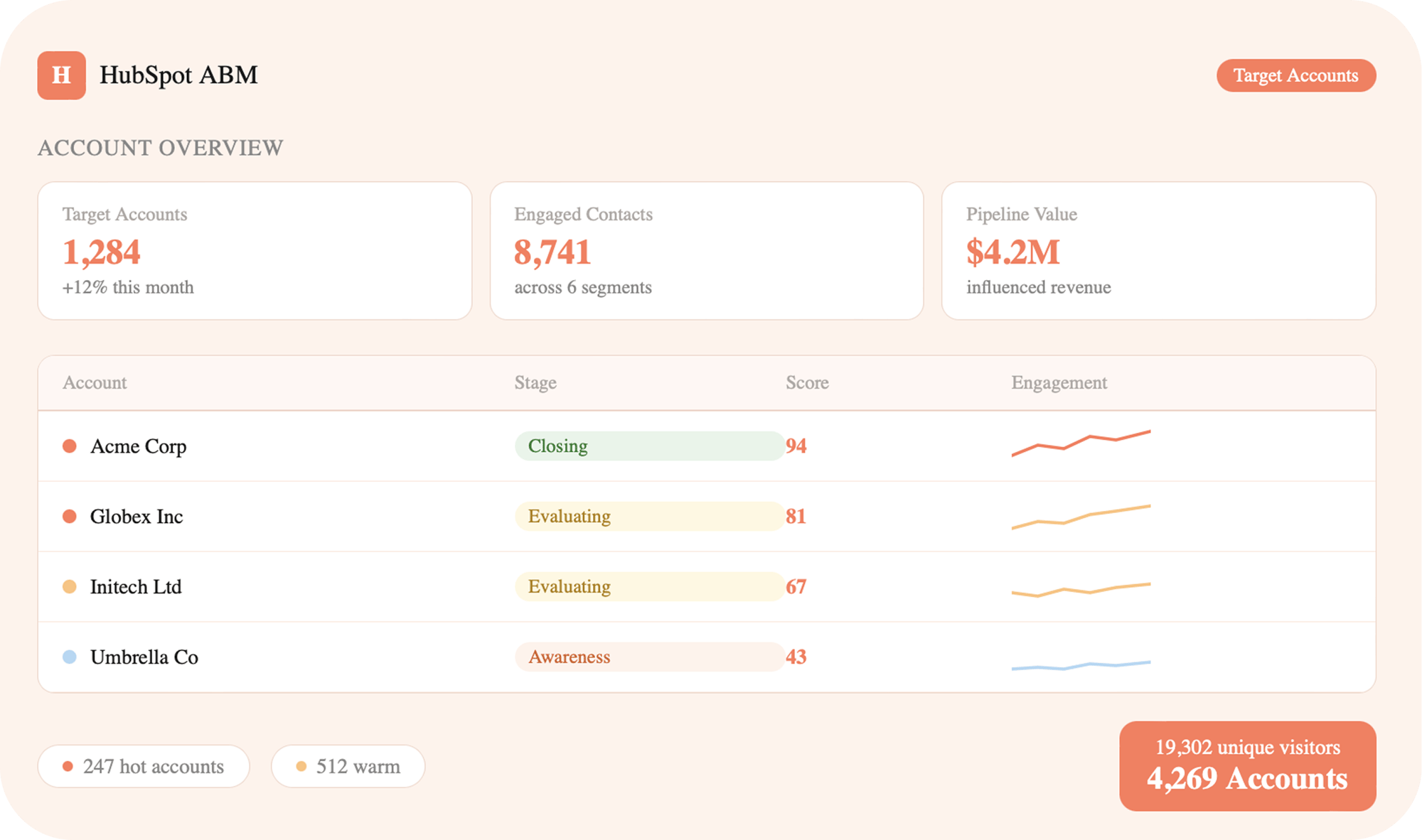The image size is (1422, 840).
Task: Enable the Closing stage badge for Acme Corp
Action: [x=648, y=446]
